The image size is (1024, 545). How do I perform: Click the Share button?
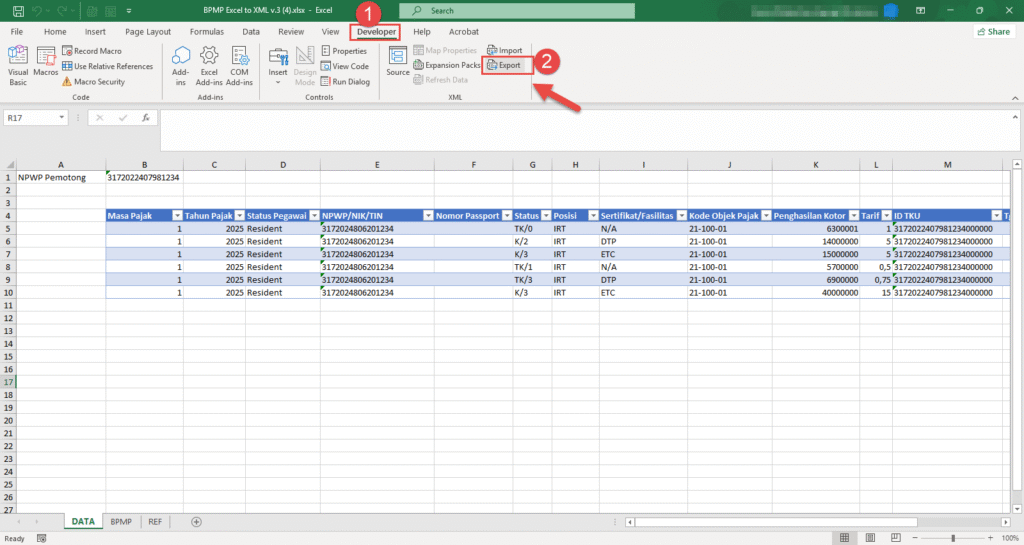click(994, 32)
